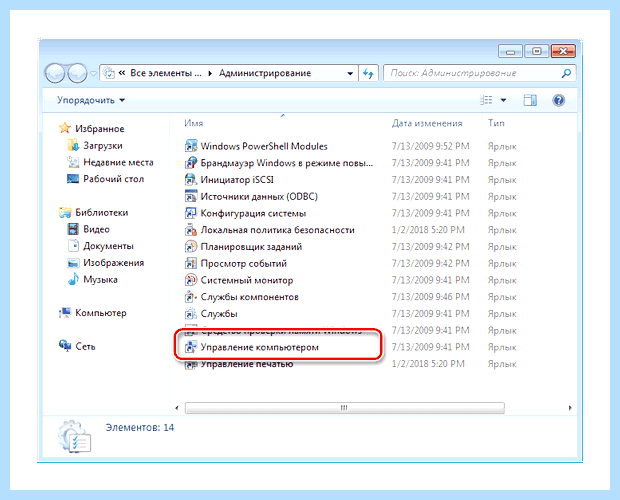
Task: Click the Избранное star icon
Action: click(65, 128)
